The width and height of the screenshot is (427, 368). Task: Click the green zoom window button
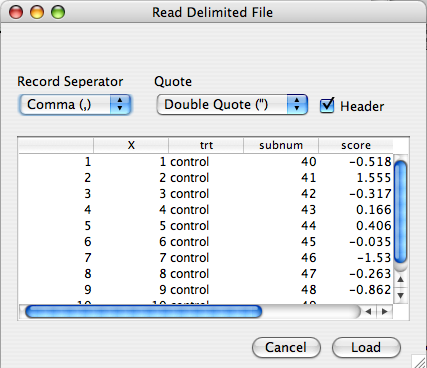click(x=58, y=13)
